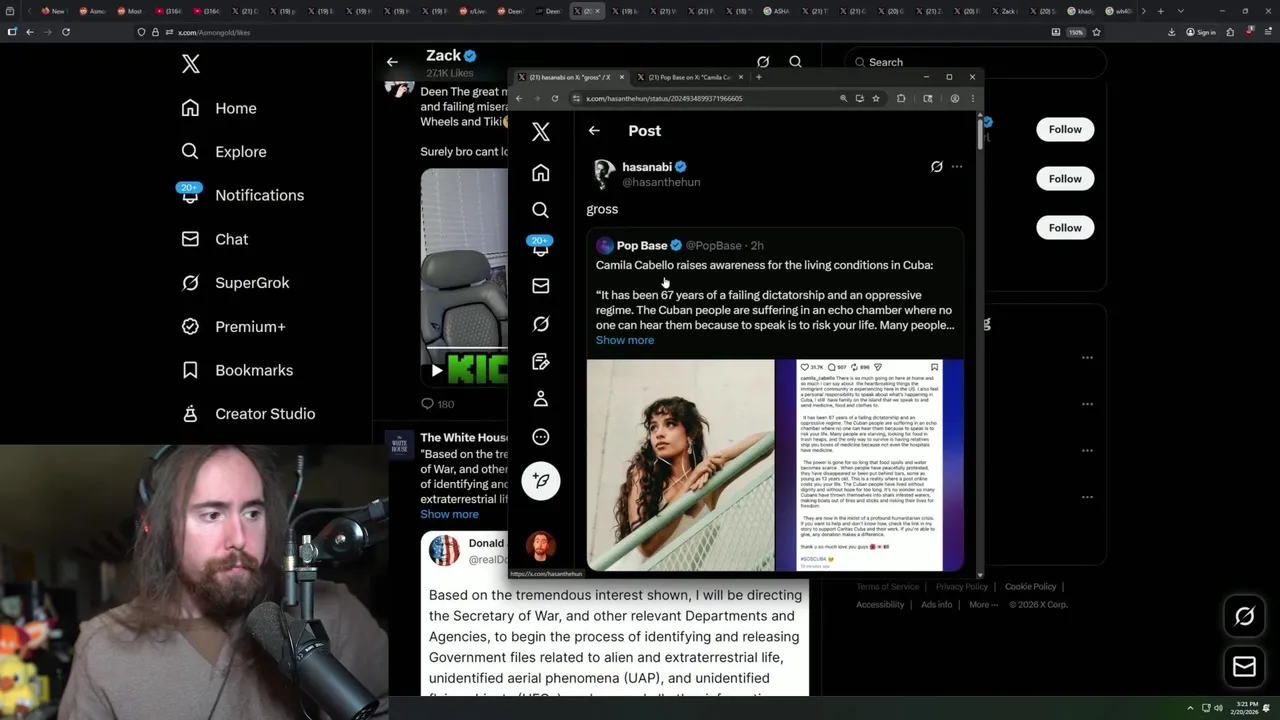Click home icon in popup sidebar
This screenshot has width=1280, height=720.
541,173
